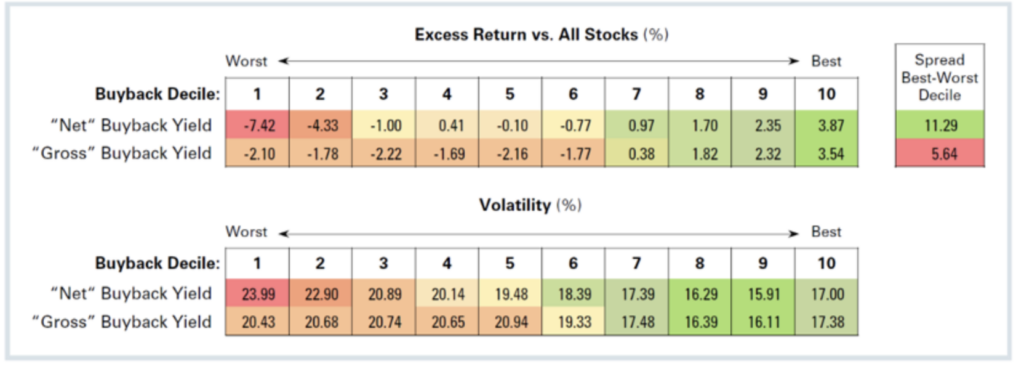Image resolution: width=1024 pixels, height=366 pixels.
Task: Select the 17.38 Gross volatility cell
Action: tap(827, 322)
